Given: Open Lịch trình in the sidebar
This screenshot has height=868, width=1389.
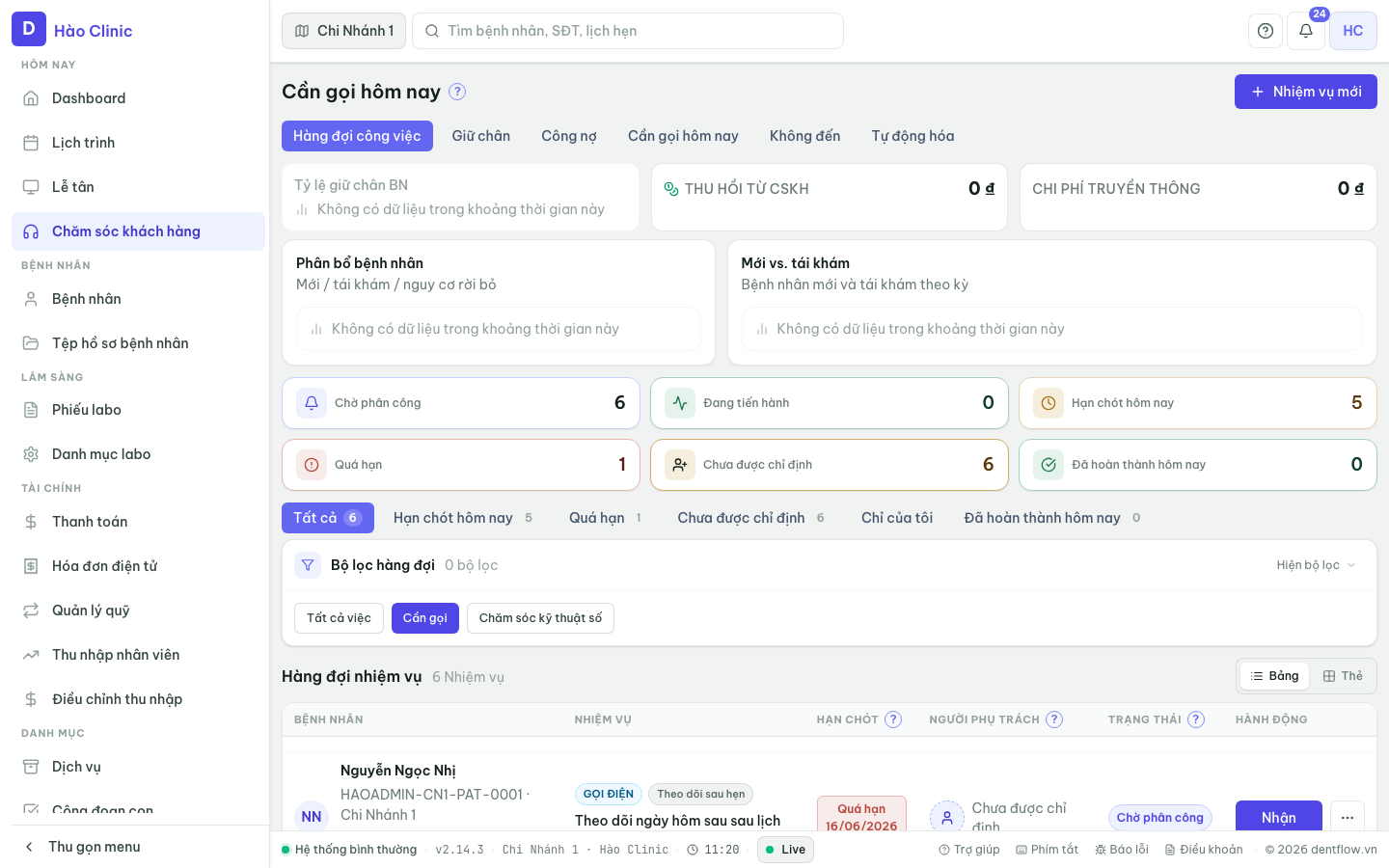Looking at the screenshot, I should click(140, 143).
